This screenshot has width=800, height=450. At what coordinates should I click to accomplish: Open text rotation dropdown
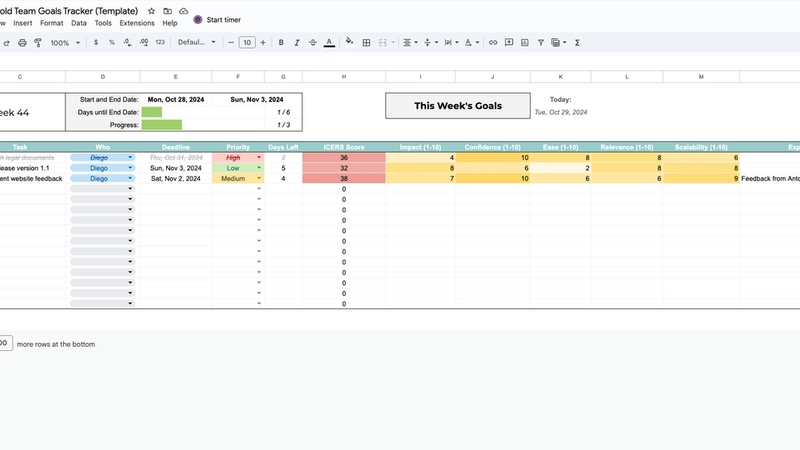point(471,43)
